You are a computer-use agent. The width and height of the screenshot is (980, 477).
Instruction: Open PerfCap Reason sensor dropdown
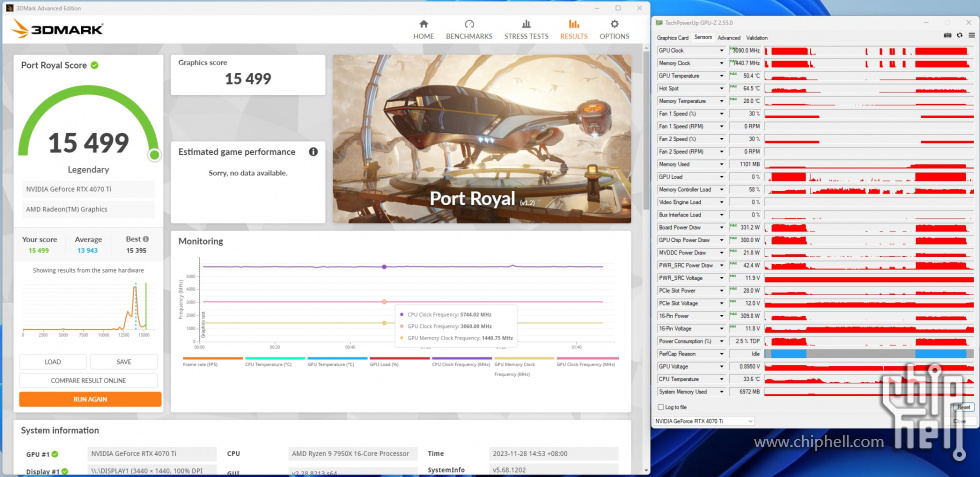coord(722,354)
